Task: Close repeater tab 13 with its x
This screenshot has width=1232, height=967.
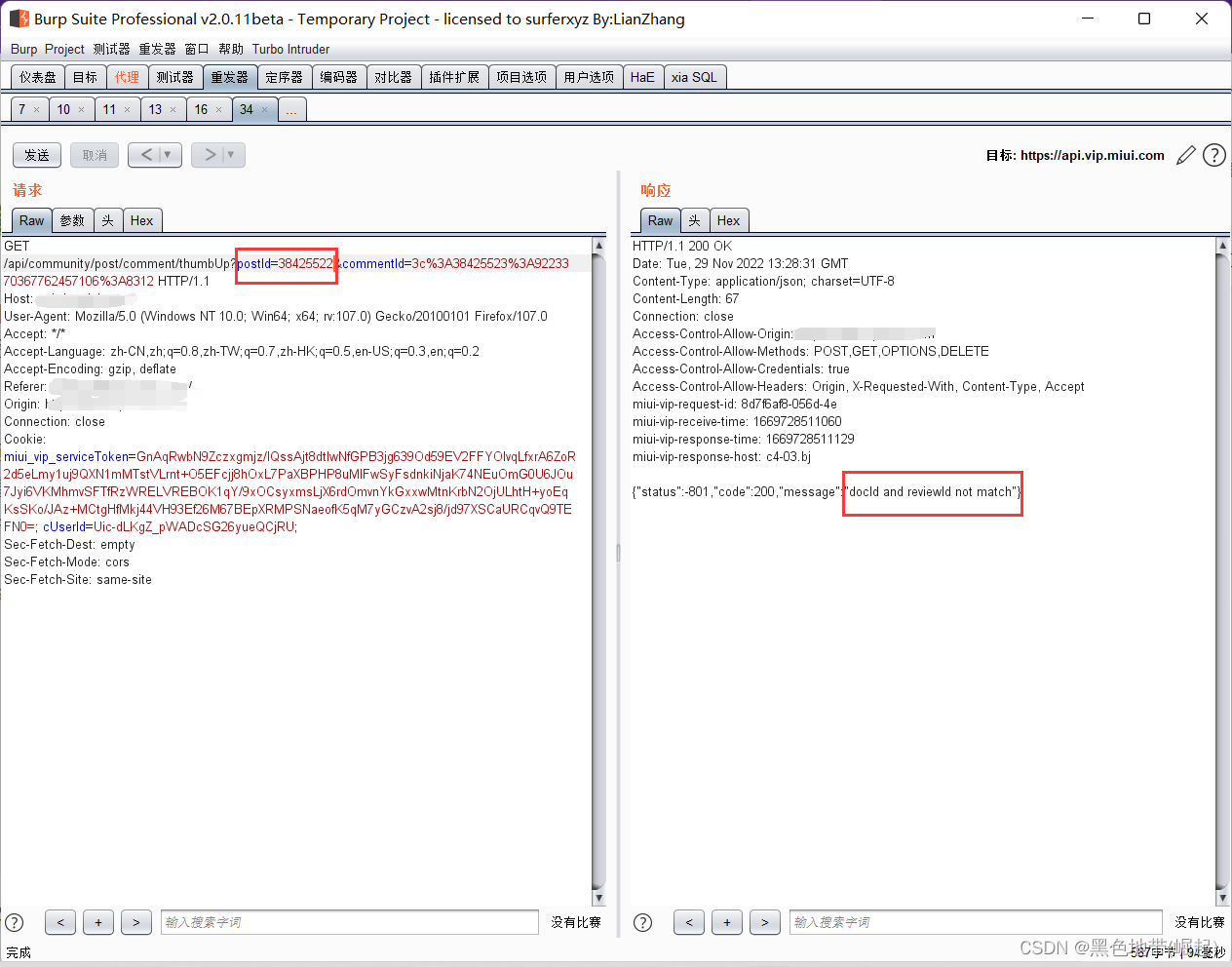Action: coord(173,110)
